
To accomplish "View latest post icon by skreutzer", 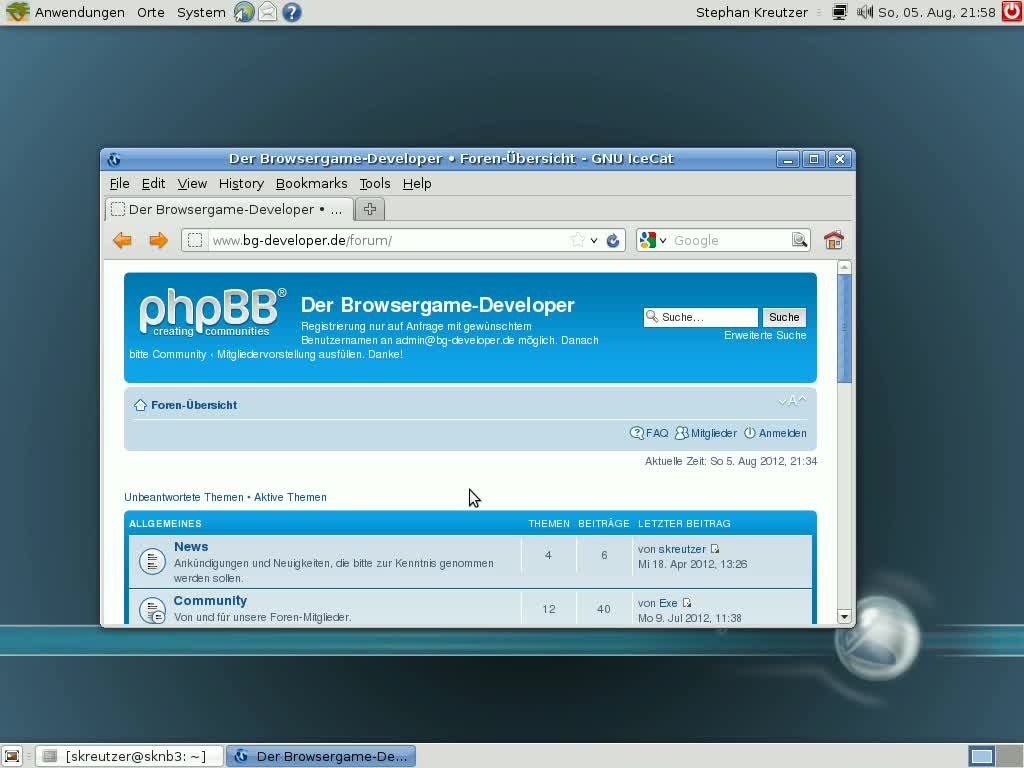I will tap(715, 549).
